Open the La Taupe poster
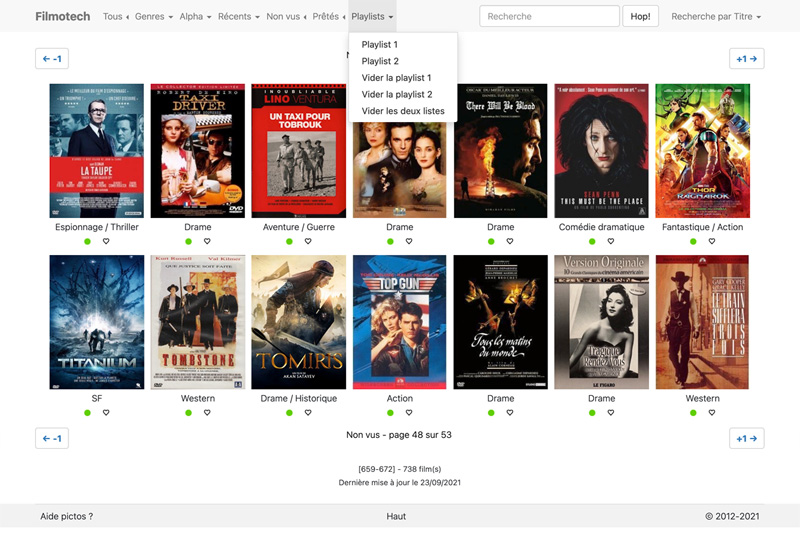The width and height of the screenshot is (800, 560). 96,151
